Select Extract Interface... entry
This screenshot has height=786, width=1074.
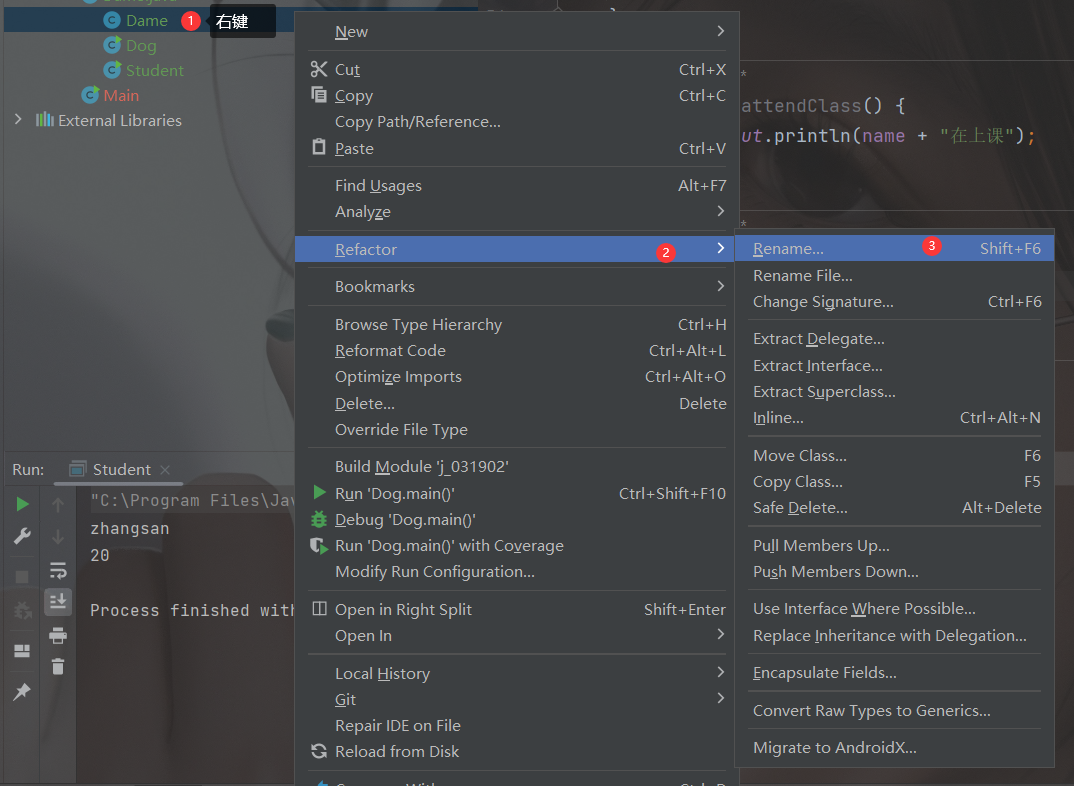(894, 366)
